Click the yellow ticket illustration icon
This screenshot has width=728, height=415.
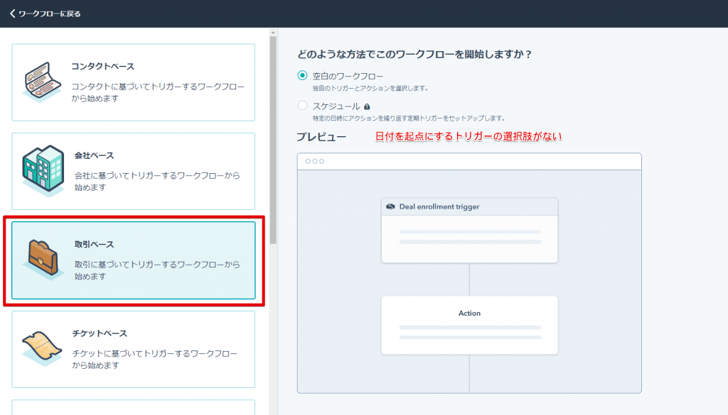click(42, 347)
